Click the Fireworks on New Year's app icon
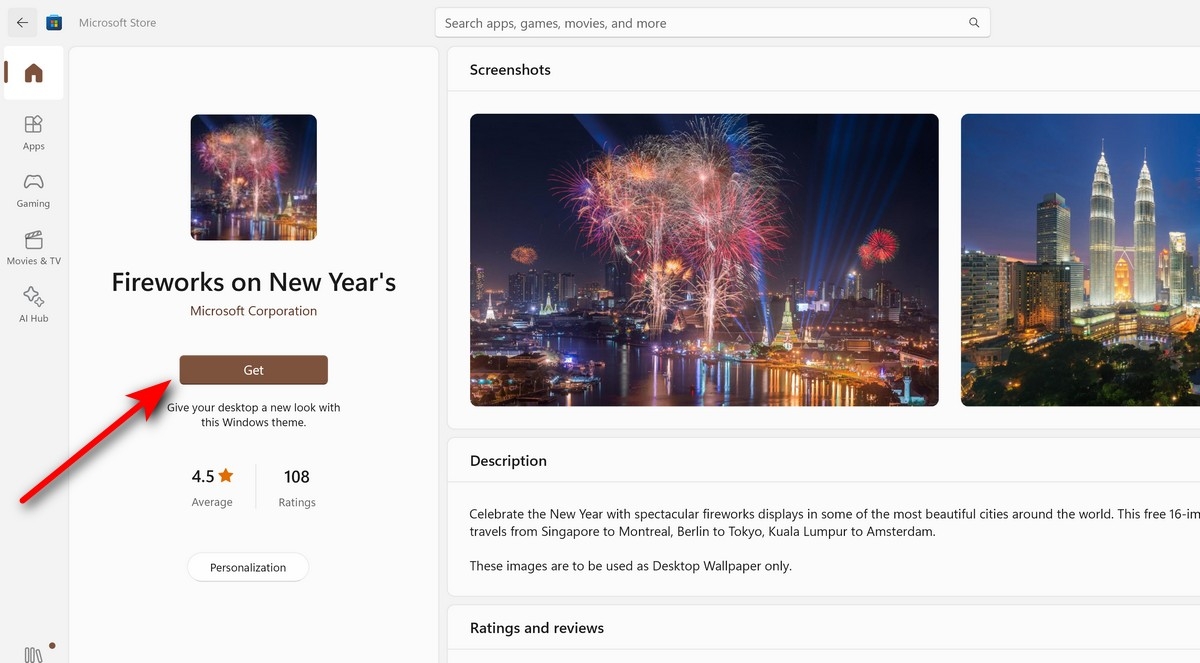This screenshot has height=663, width=1200. point(254,177)
